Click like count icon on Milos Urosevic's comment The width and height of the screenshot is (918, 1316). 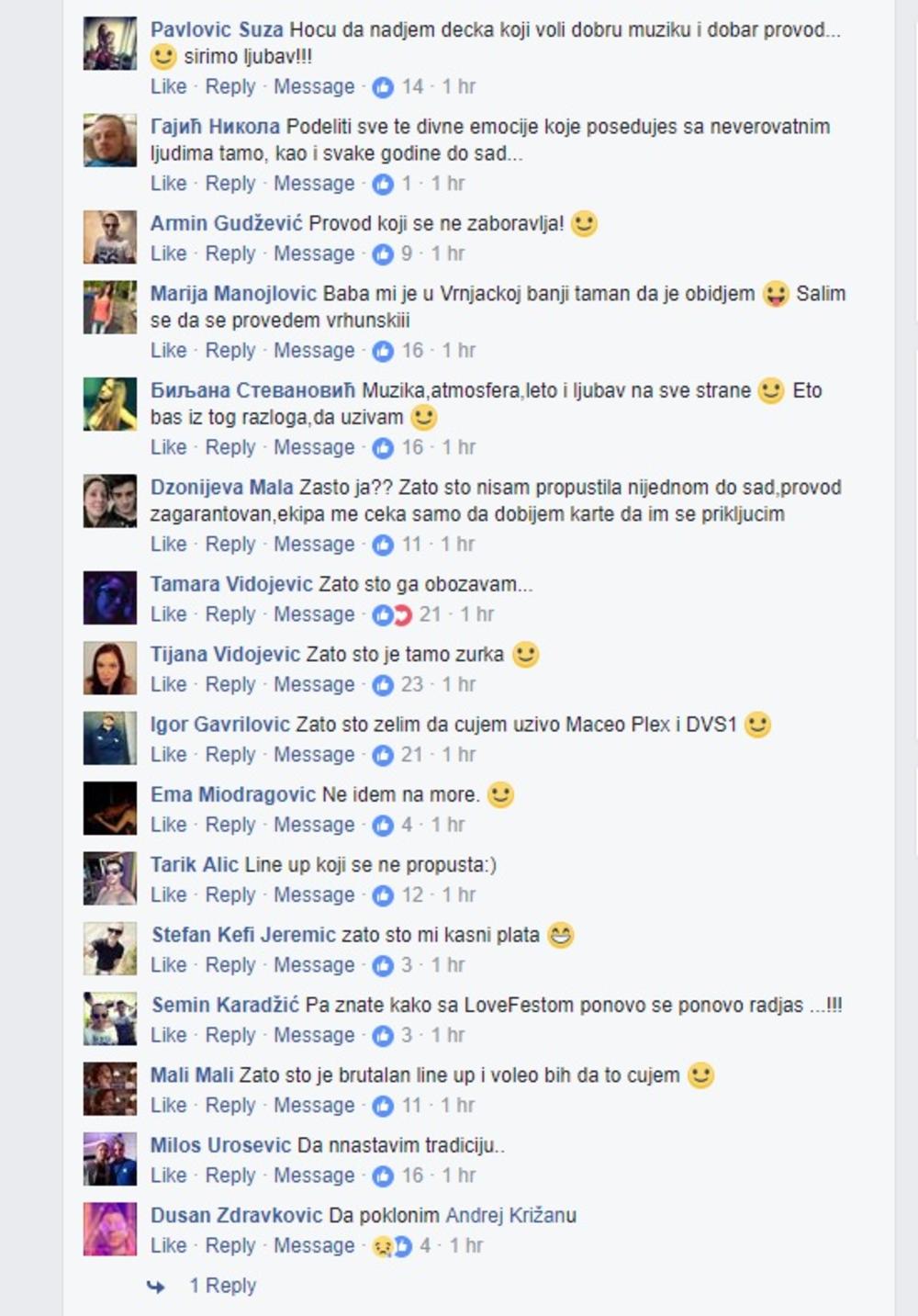(x=383, y=1175)
